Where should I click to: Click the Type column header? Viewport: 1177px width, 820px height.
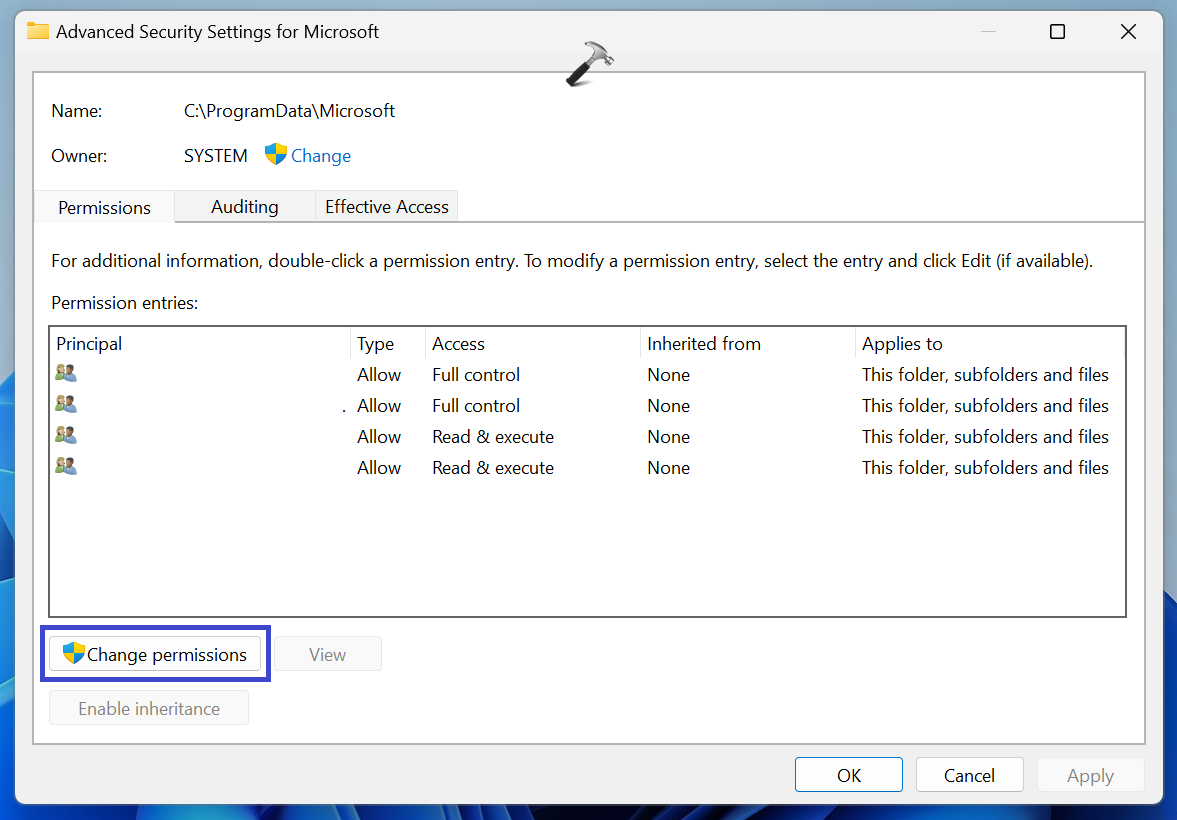[387, 344]
